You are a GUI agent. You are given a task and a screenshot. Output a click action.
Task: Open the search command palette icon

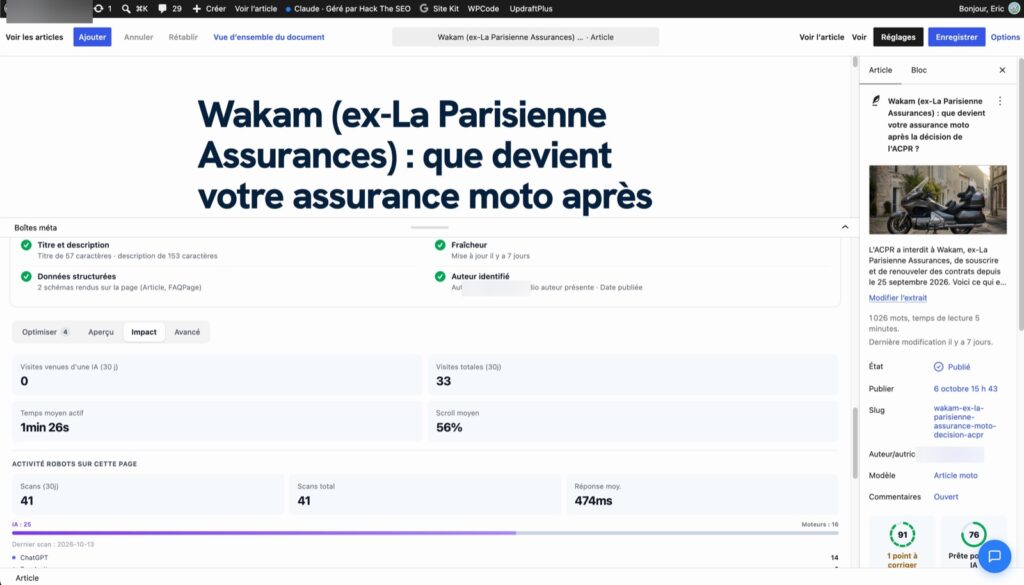coord(126,8)
